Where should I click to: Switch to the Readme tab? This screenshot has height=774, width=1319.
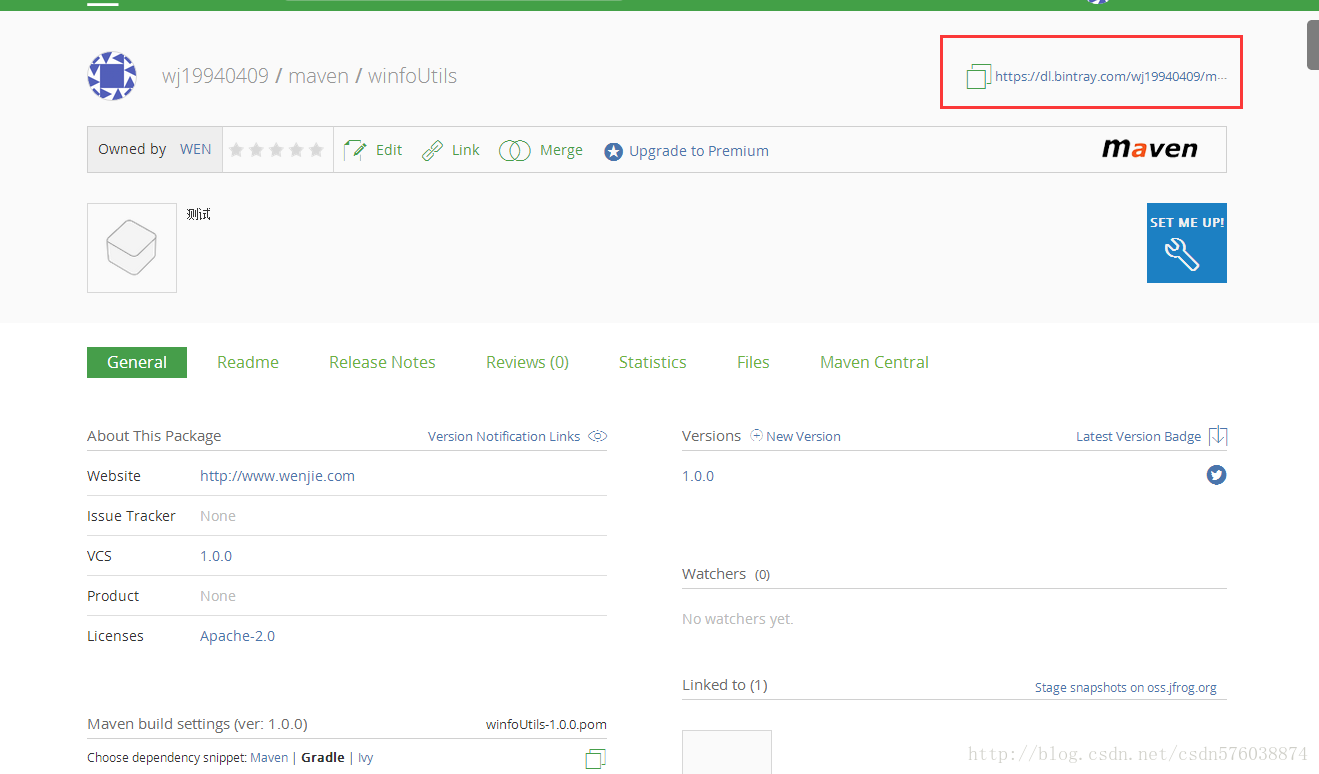pos(248,362)
